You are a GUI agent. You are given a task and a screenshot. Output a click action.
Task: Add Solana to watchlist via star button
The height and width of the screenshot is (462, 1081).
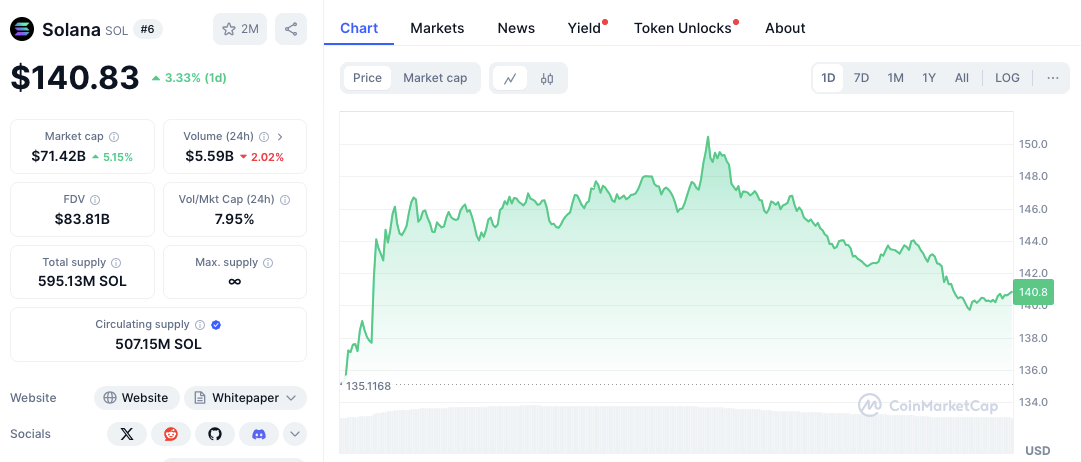coord(240,29)
